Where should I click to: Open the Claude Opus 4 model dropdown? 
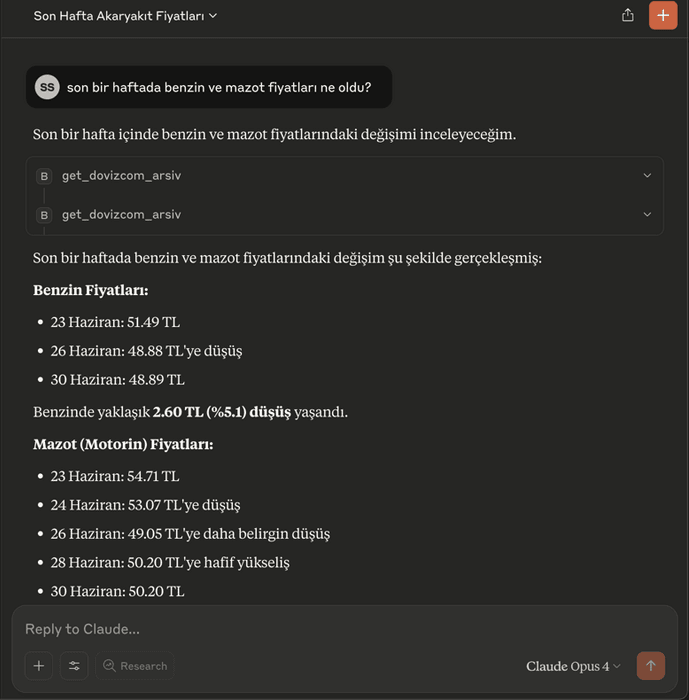[x=573, y=666]
